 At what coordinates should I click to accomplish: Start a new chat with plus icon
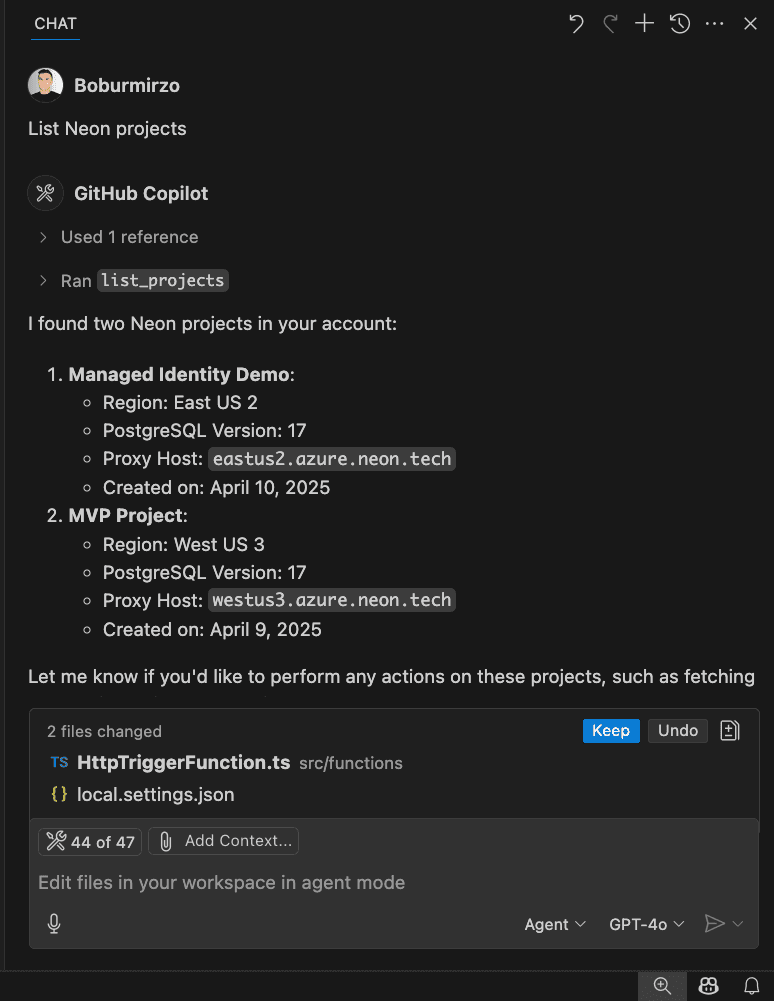point(645,24)
